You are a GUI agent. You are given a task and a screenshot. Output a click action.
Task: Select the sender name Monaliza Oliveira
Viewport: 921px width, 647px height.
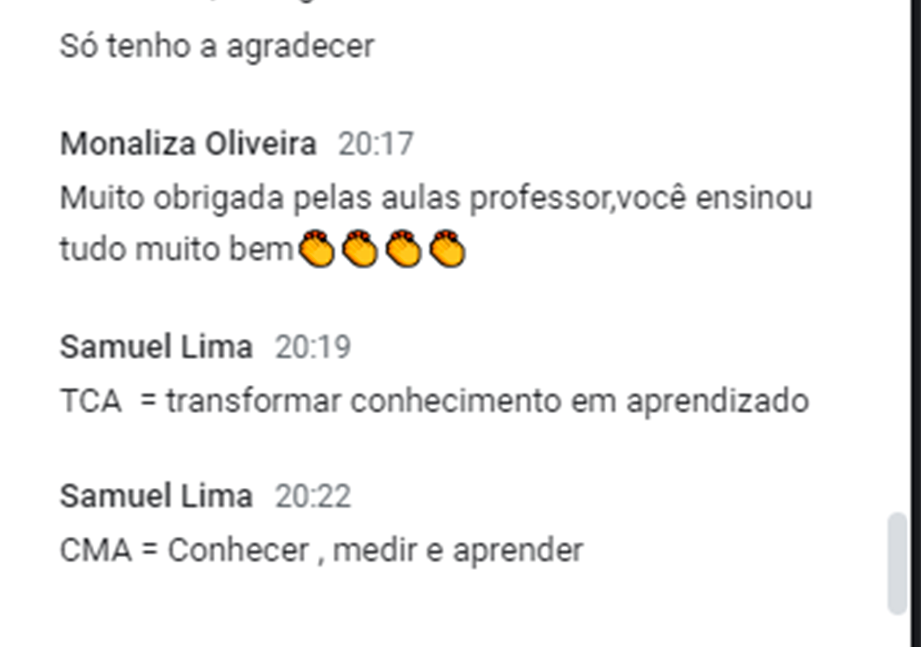coord(189,144)
